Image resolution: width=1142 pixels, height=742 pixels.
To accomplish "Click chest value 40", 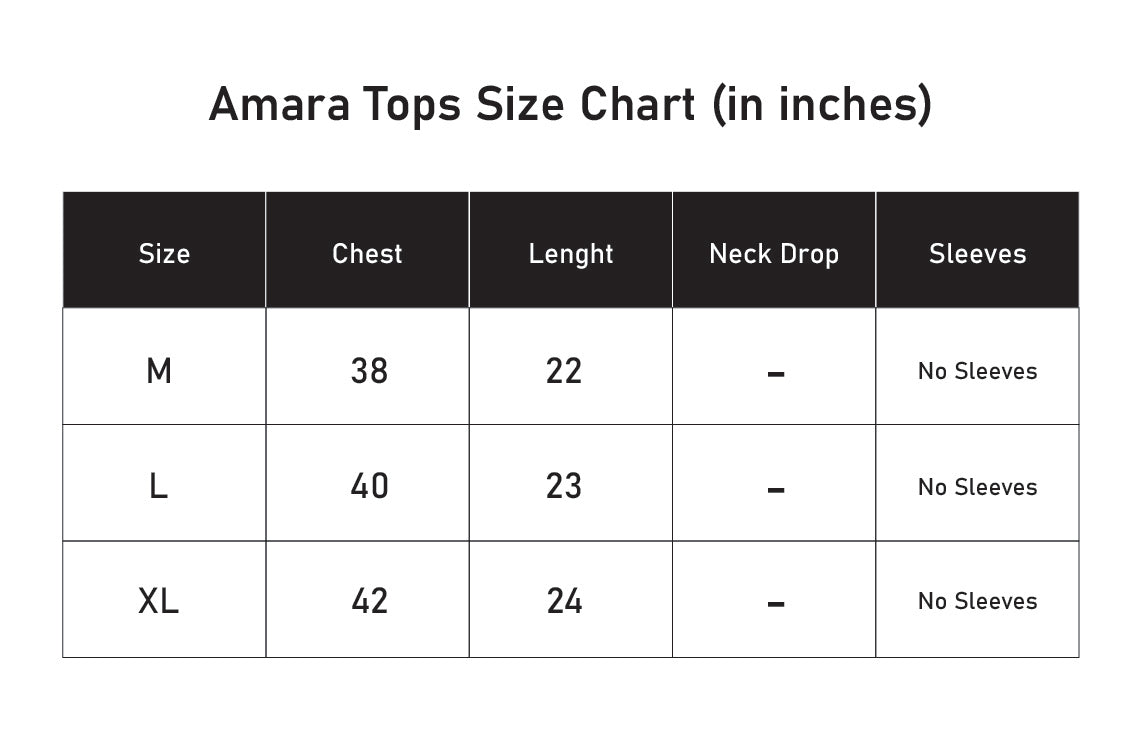I will coord(369,486).
